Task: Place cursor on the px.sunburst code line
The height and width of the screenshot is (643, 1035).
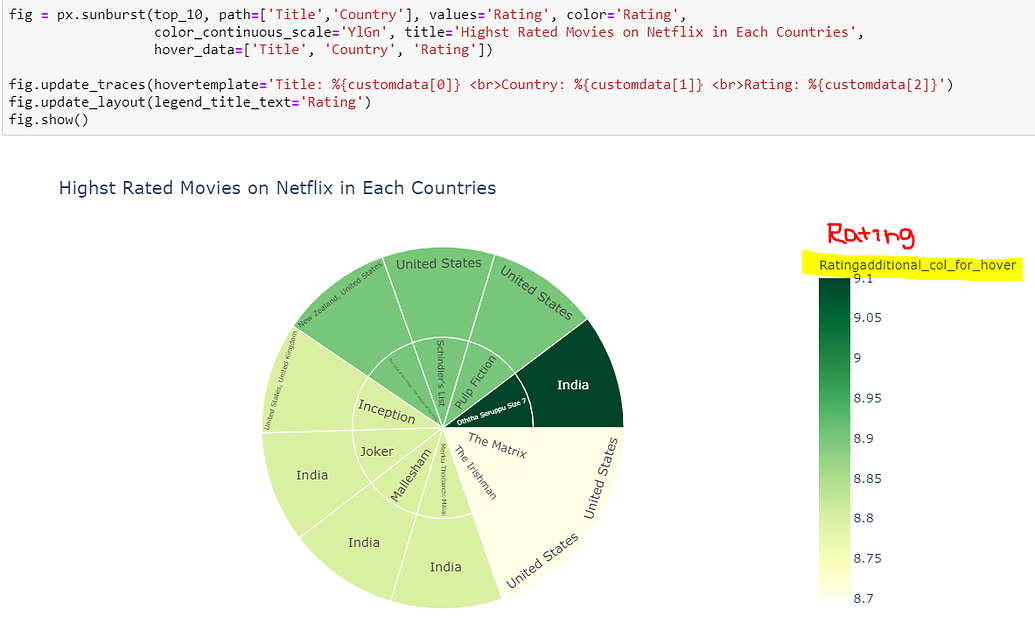Action: pyautogui.click(x=347, y=15)
